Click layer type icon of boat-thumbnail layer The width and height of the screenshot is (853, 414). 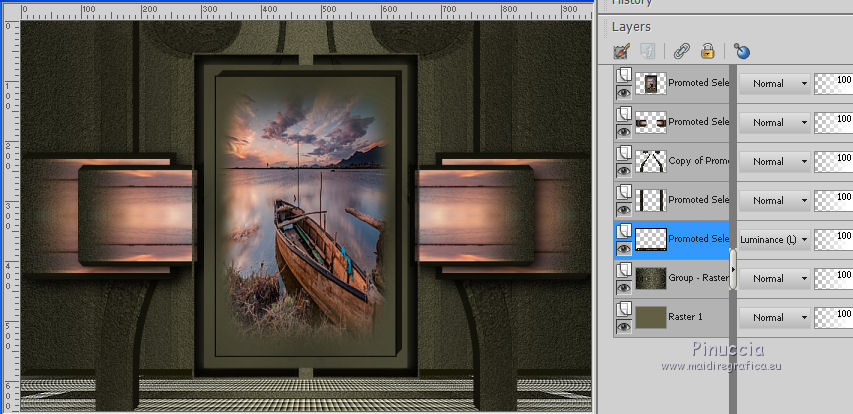point(624,75)
